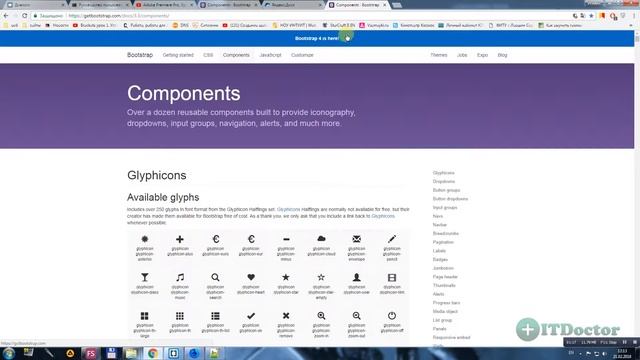Open Google Chrome from the taskbar
Viewport: 640px width, 360px height.
(153, 353)
